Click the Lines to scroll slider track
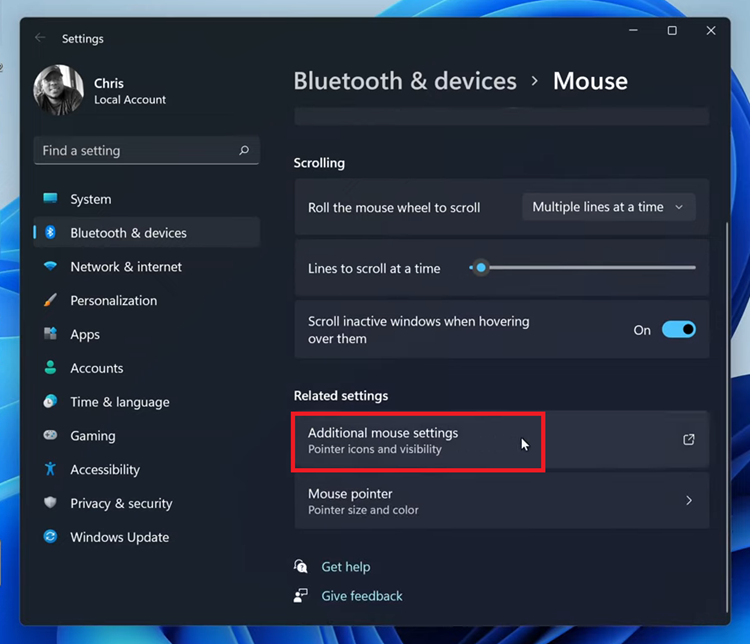The image size is (750, 644). [x=583, y=267]
